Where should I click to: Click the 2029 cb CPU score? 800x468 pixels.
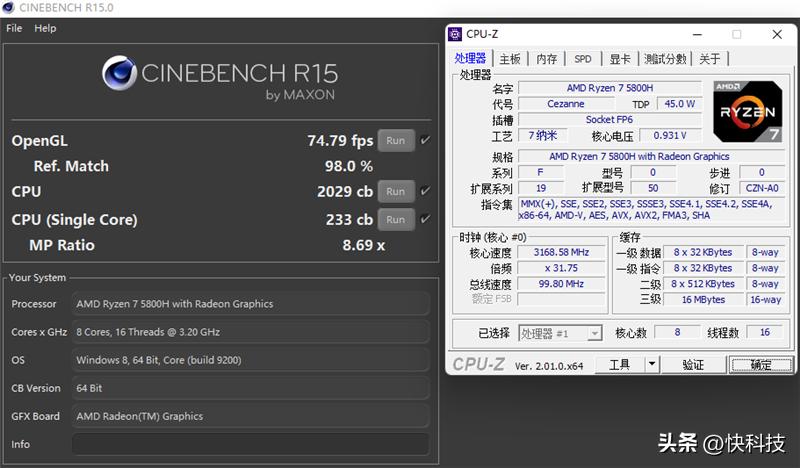[345, 191]
